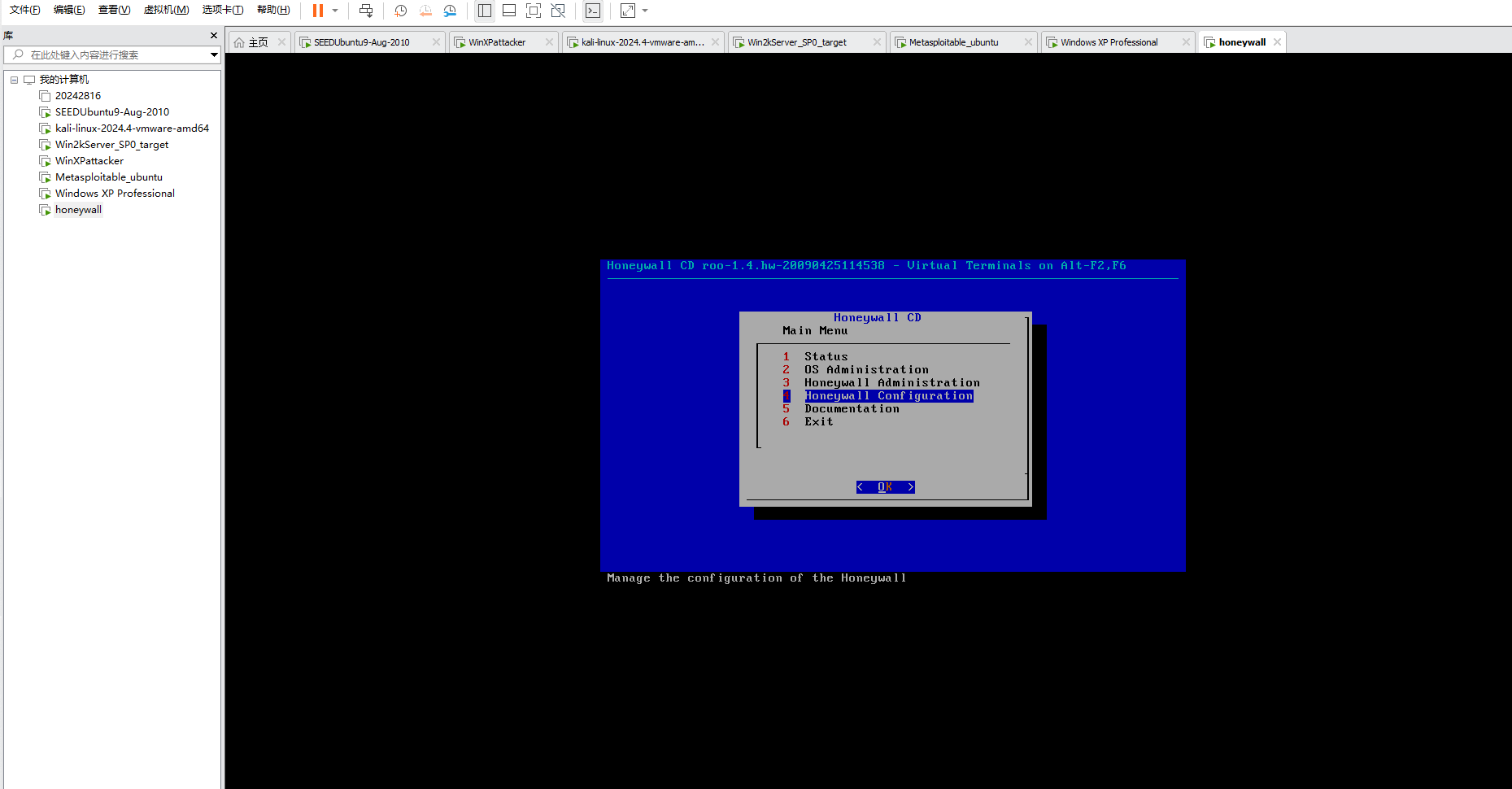This screenshot has width=1512, height=789.
Task: Open the 选项卡 menu
Action: click(x=223, y=10)
